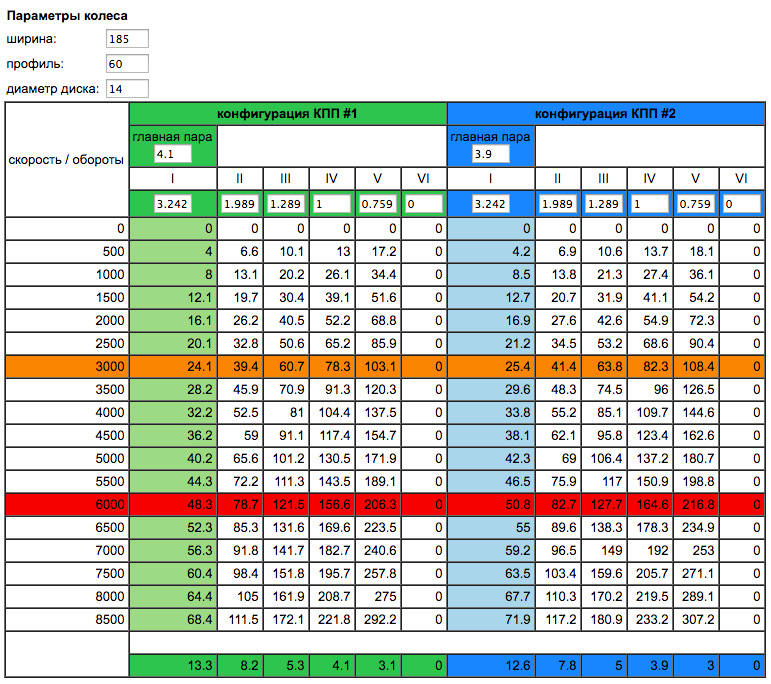
Task: Click value 162.6 in the 4500 row
Action: (698, 436)
